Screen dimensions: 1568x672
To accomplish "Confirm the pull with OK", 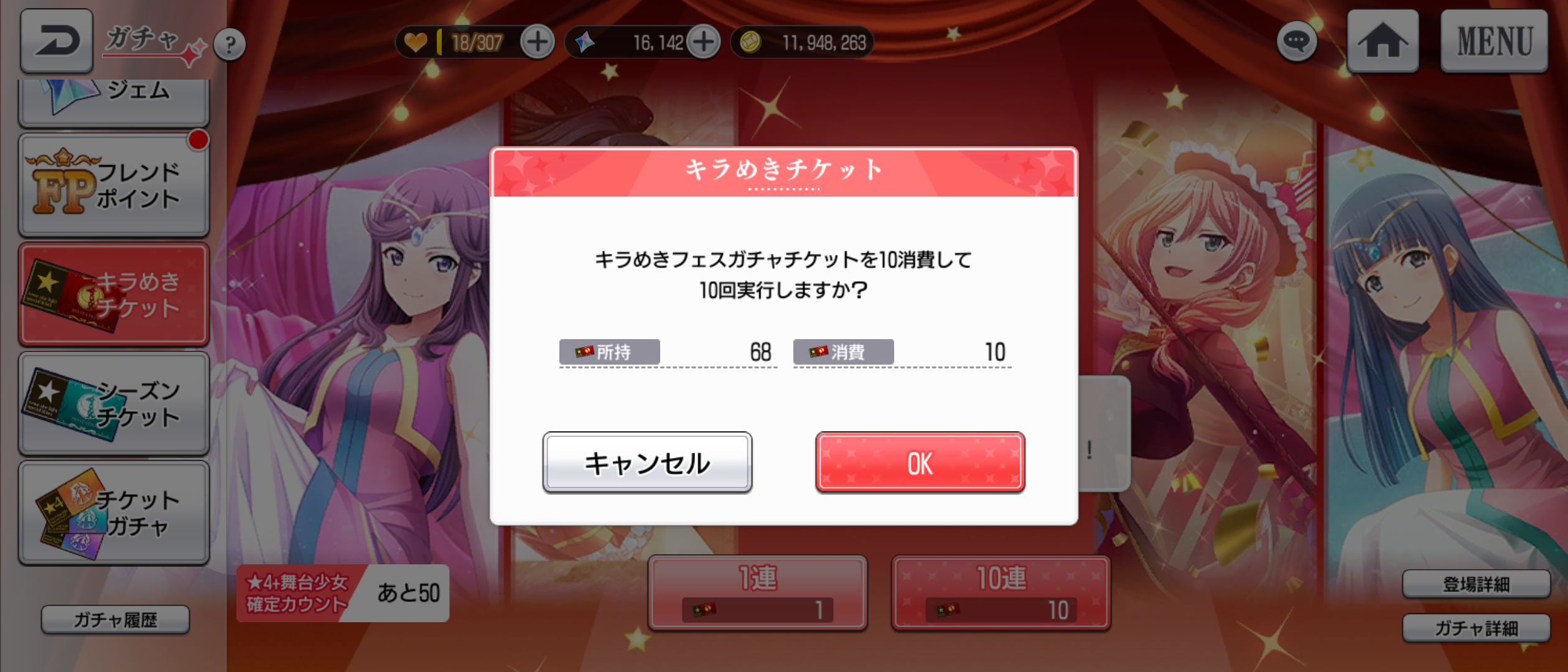I will coord(920,462).
